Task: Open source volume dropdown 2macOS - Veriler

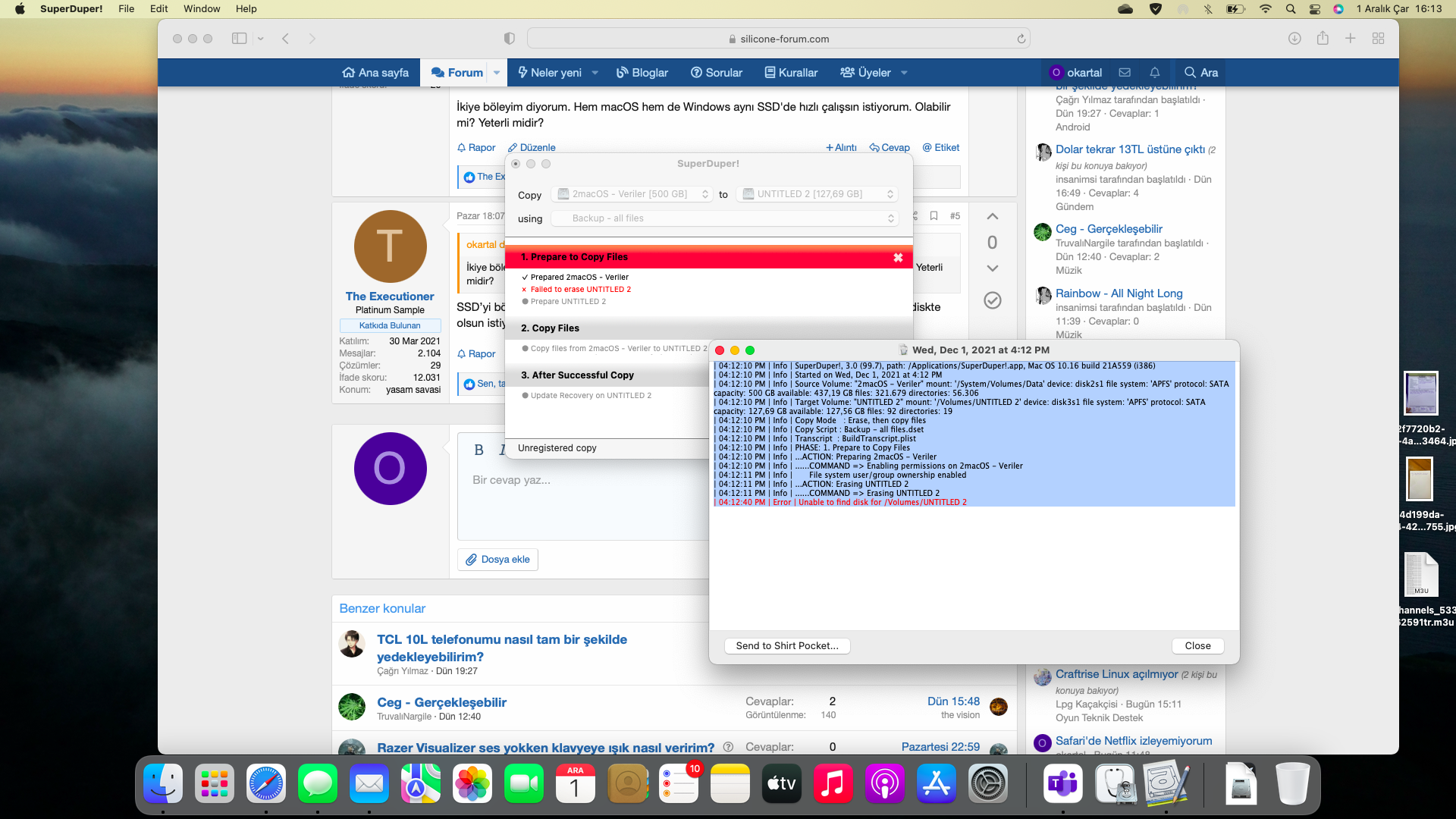Action: click(x=632, y=194)
